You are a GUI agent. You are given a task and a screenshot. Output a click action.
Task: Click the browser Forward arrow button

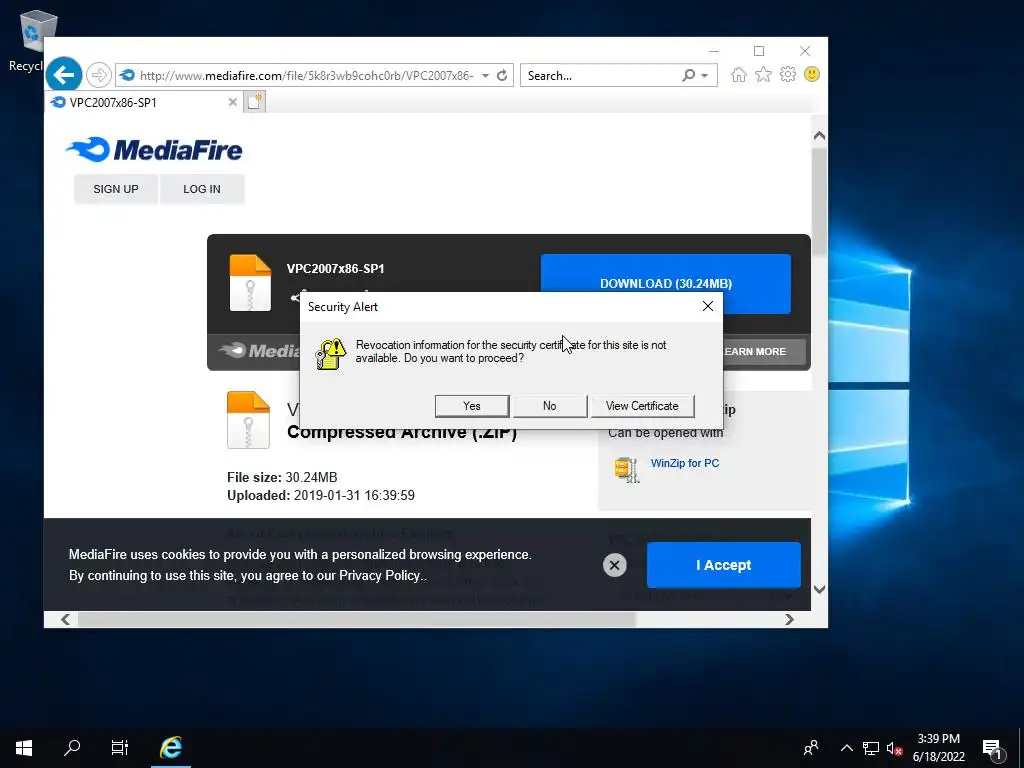(x=99, y=75)
